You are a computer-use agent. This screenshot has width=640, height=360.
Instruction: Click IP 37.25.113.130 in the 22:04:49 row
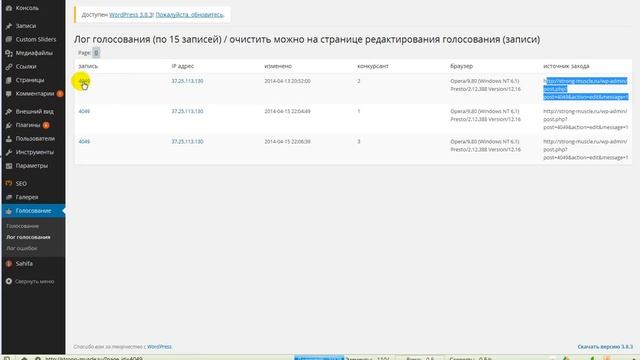[187, 111]
